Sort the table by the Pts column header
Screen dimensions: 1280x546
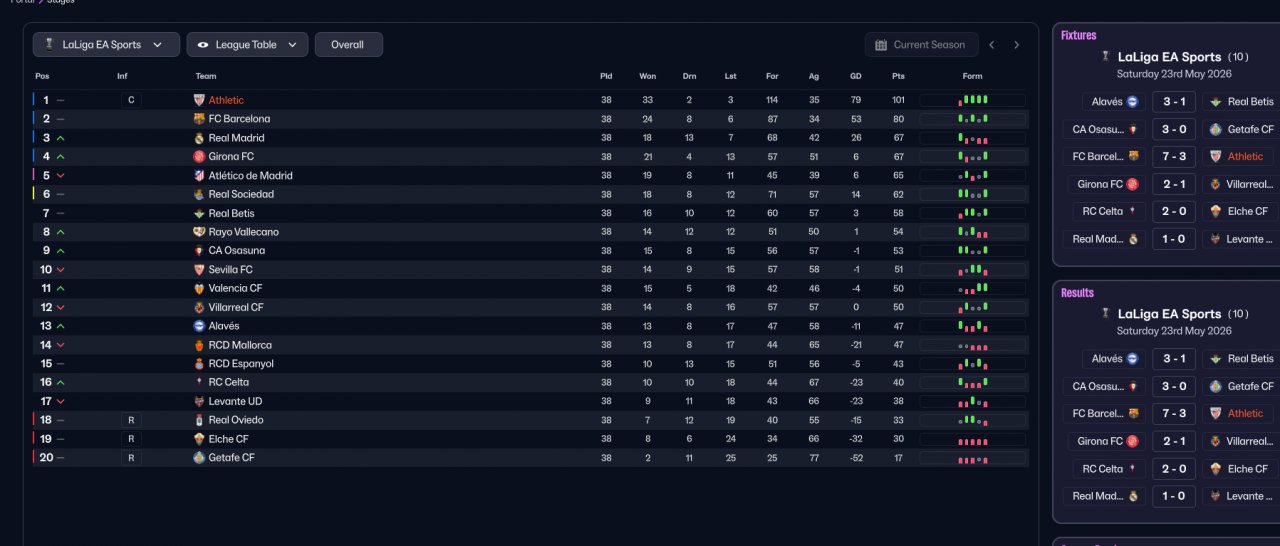click(x=898, y=76)
